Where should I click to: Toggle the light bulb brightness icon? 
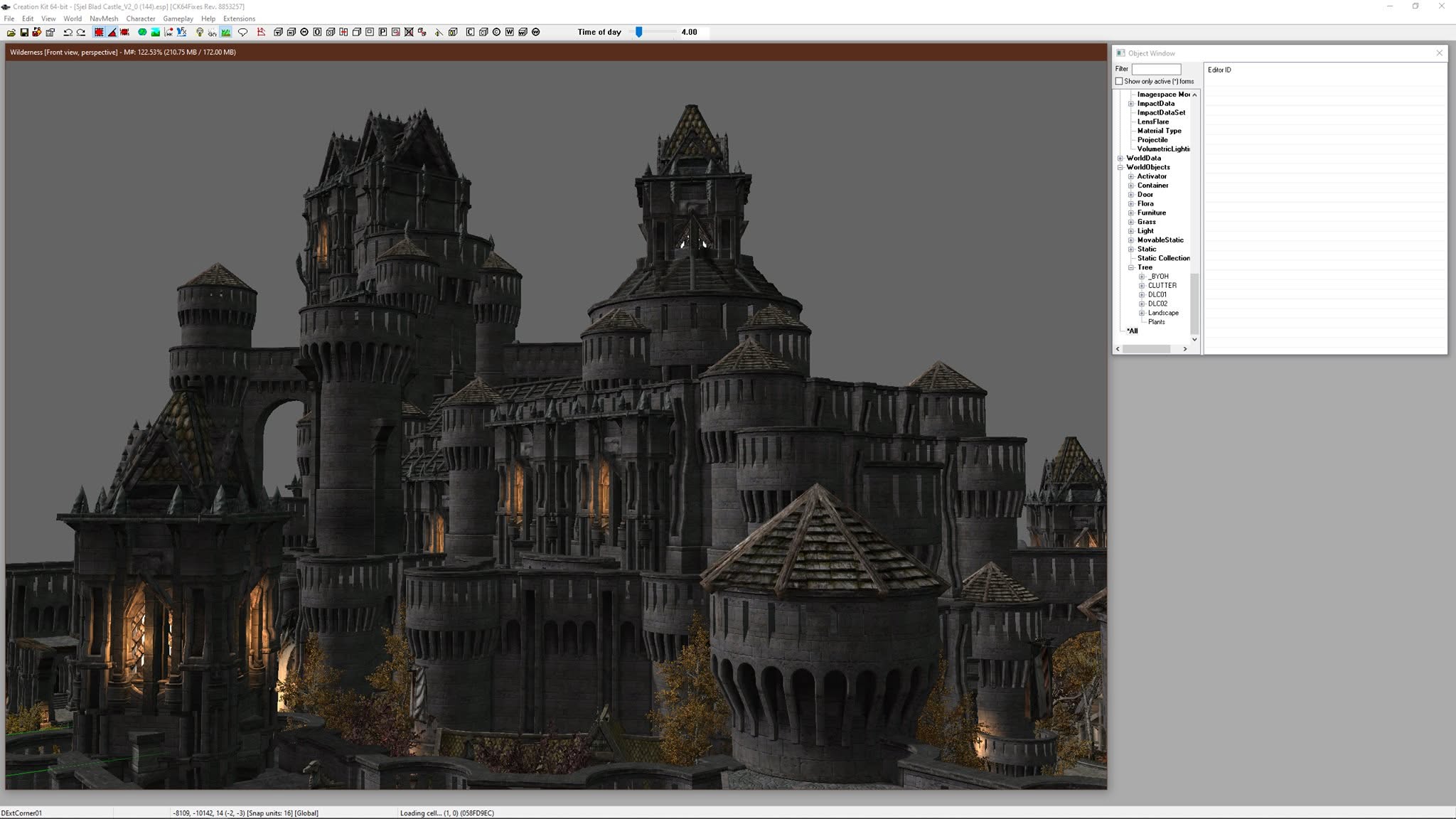200,32
